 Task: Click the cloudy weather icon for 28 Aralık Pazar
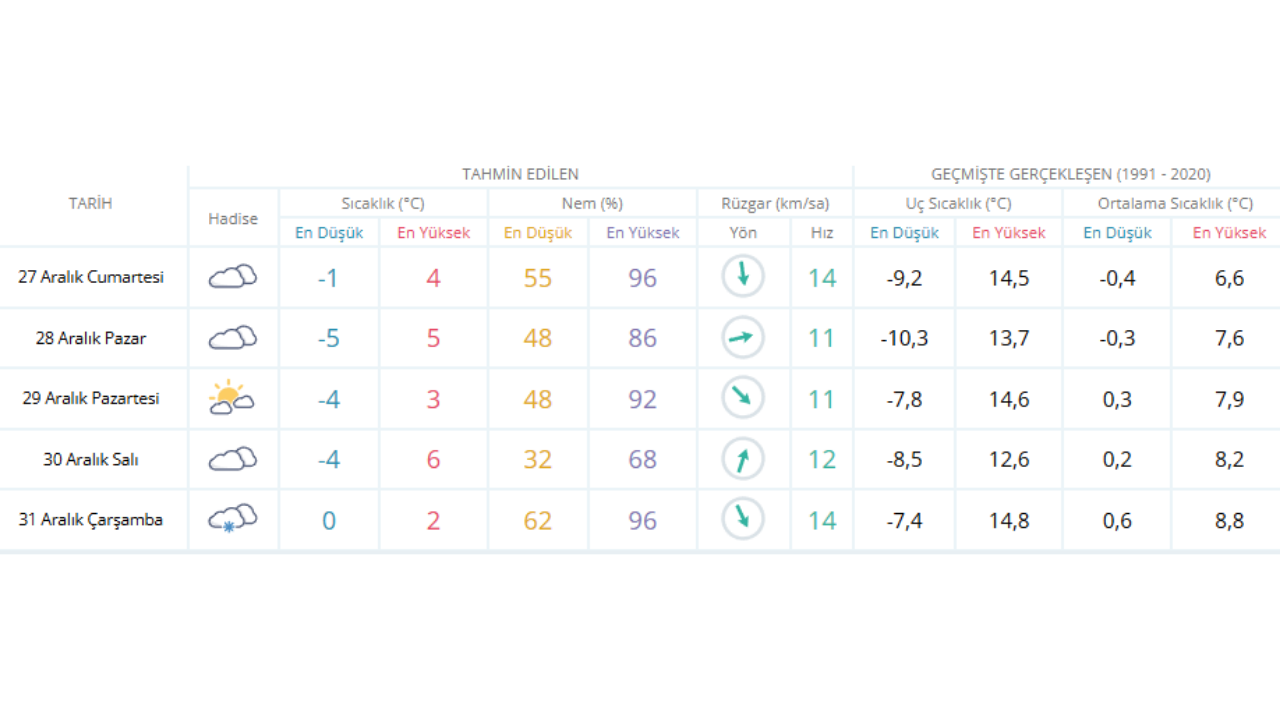pyautogui.click(x=232, y=338)
